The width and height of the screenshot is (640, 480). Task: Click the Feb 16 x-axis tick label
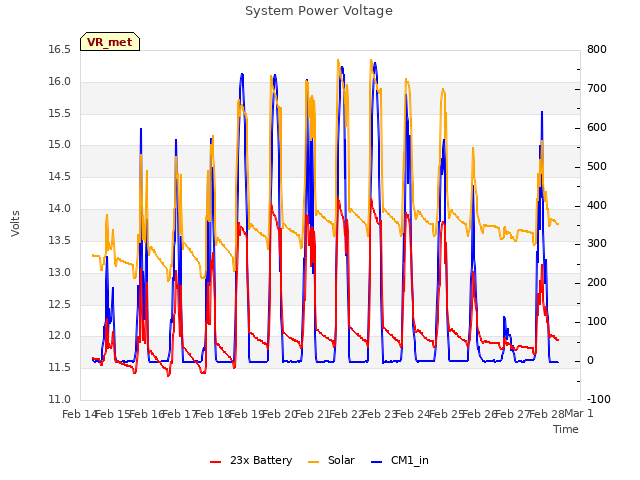[x=147, y=414]
